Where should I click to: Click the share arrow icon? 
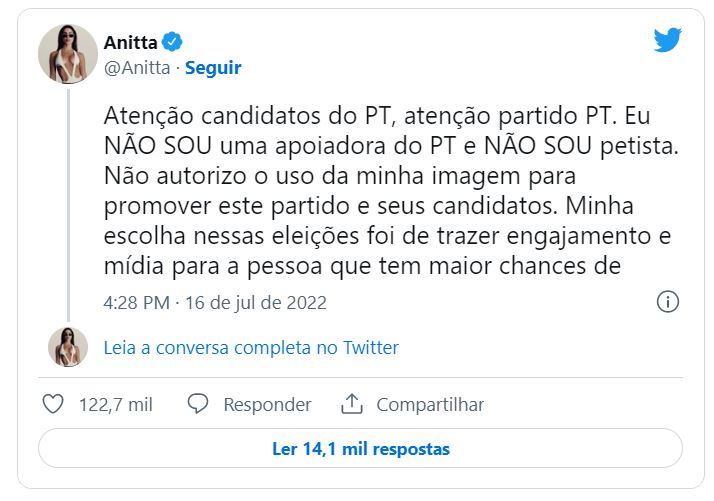point(351,404)
